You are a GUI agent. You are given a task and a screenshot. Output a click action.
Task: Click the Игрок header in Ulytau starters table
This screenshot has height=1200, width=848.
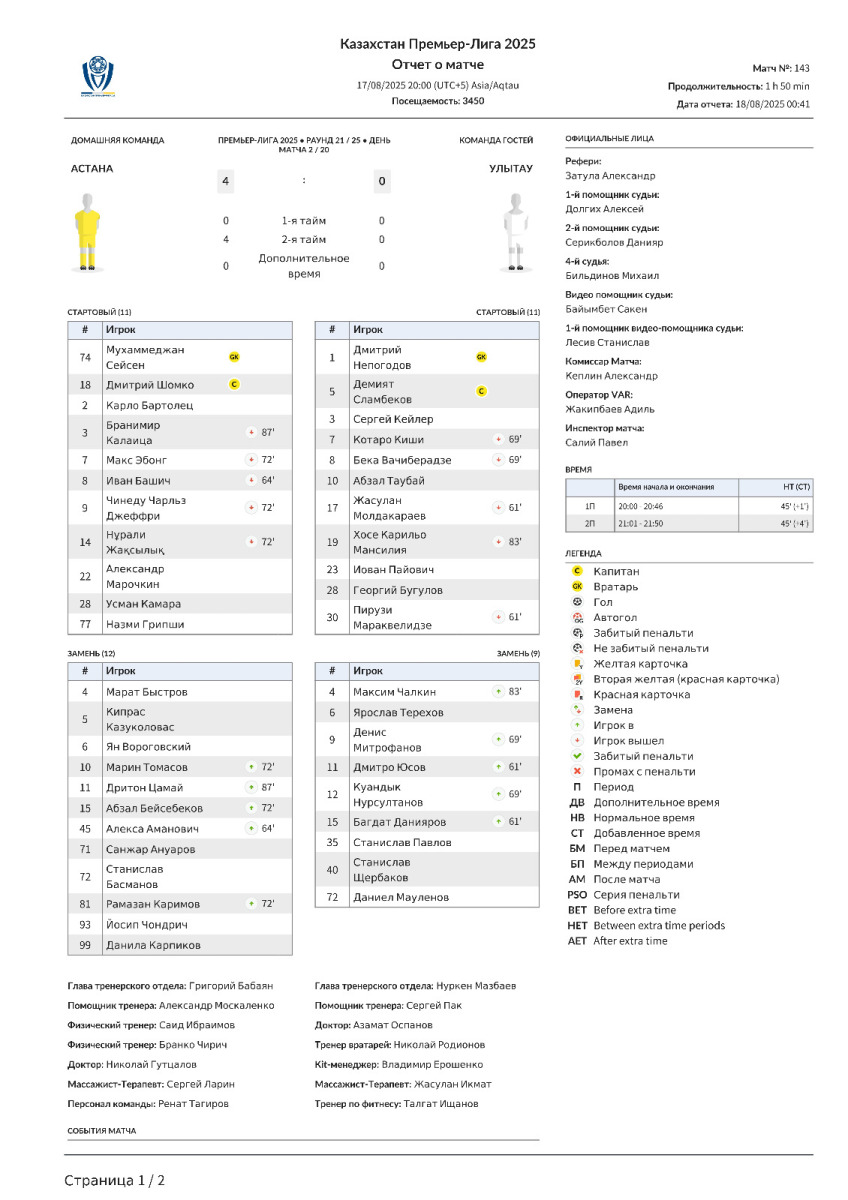click(x=367, y=329)
